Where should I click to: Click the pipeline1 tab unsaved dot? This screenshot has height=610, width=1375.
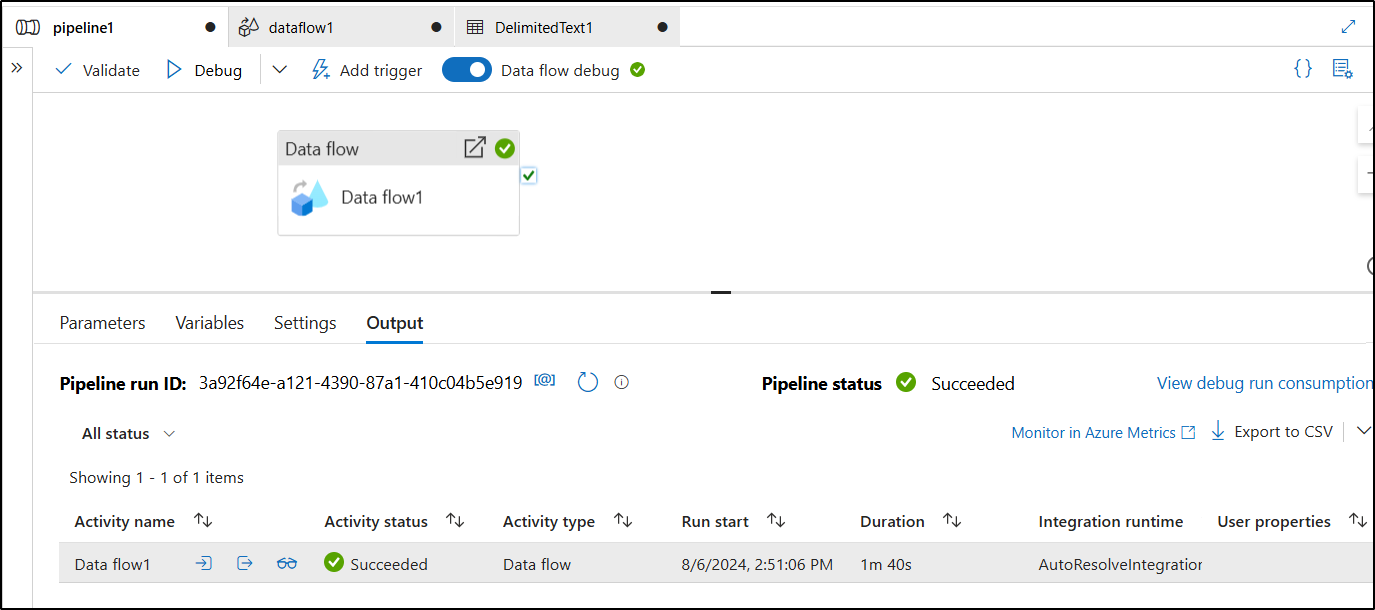[x=210, y=27]
